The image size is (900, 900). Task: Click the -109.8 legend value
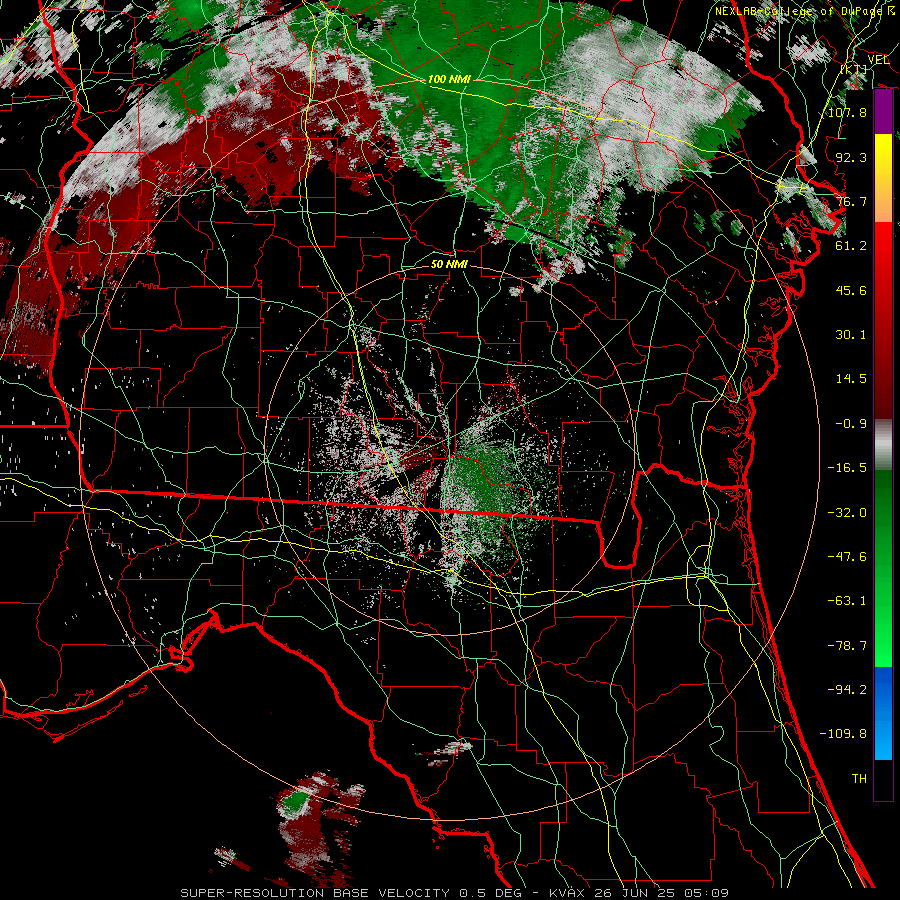click(843, 734)
